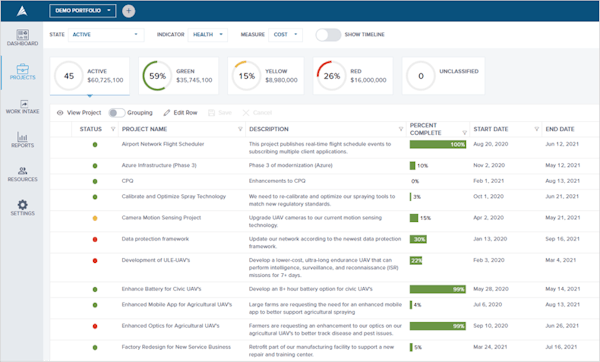
Task: Open the Indicator Health dropdown
Action: [207, 35]
